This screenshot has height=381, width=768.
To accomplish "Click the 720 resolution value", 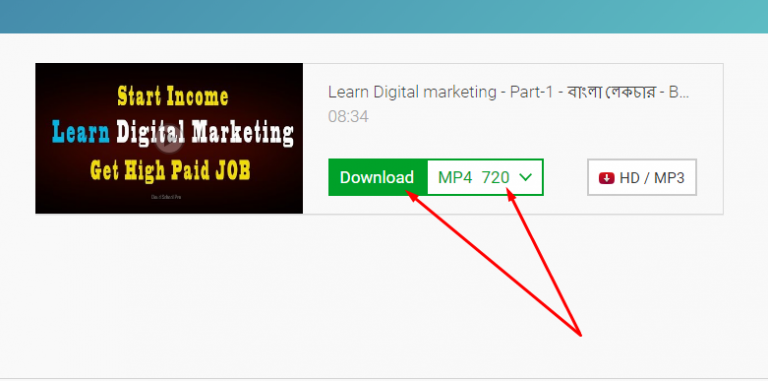I will (495, 177).
